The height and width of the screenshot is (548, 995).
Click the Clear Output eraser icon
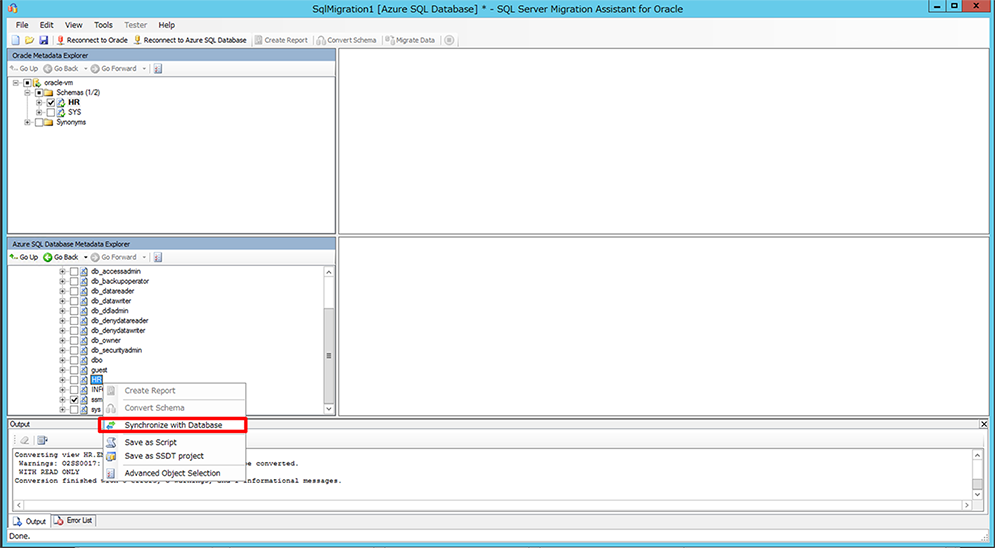24,440
